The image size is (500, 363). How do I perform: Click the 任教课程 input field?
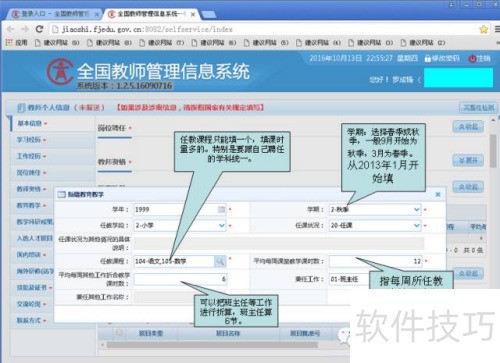click(x=174, y=261)
